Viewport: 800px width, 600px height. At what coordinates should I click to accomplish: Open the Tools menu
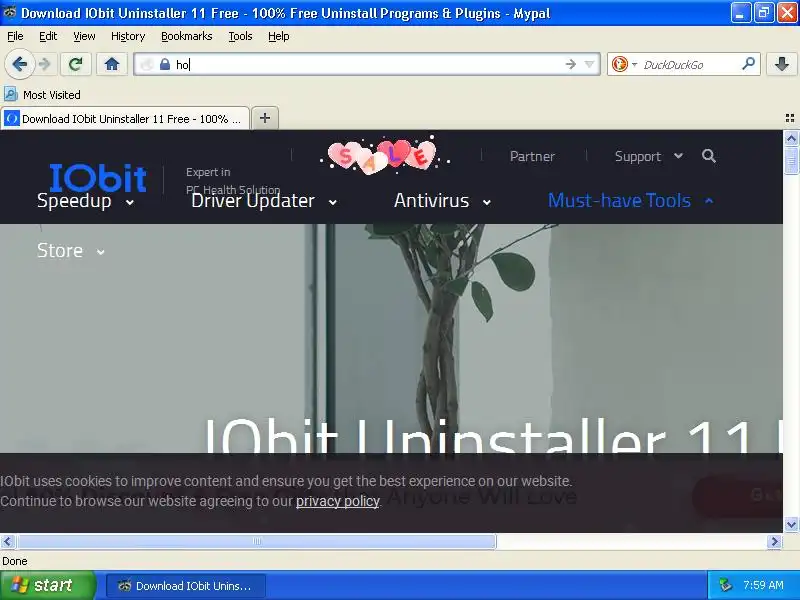coord(240,36)
